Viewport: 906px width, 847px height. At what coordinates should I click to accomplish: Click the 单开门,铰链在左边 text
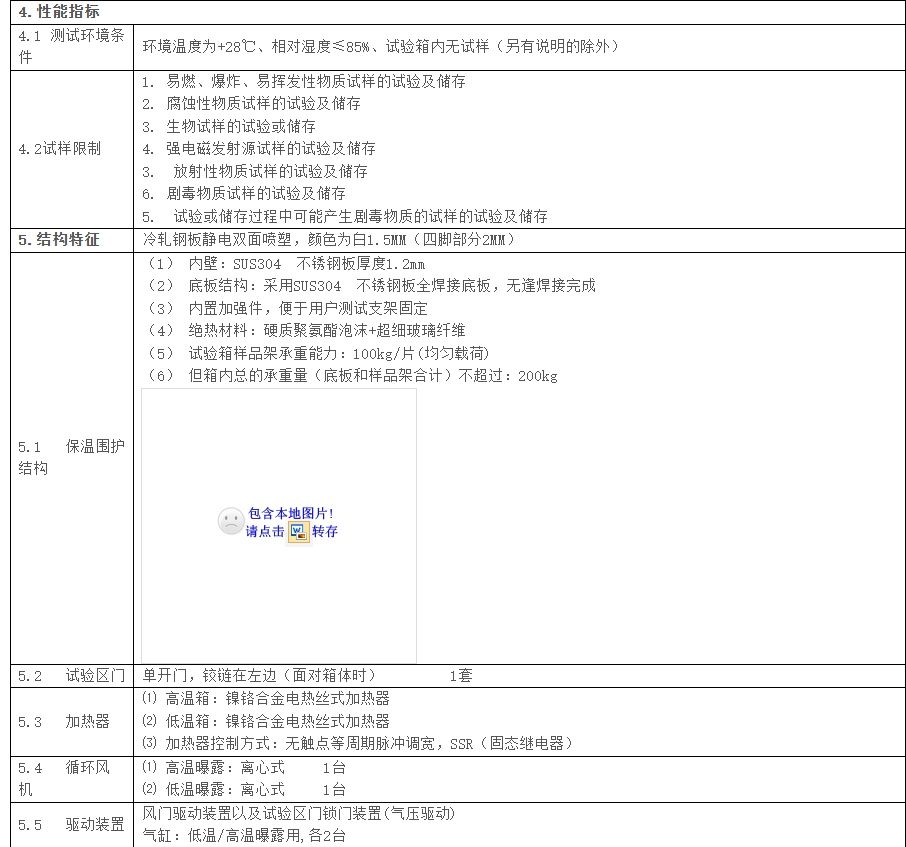[x=260, y=676]
